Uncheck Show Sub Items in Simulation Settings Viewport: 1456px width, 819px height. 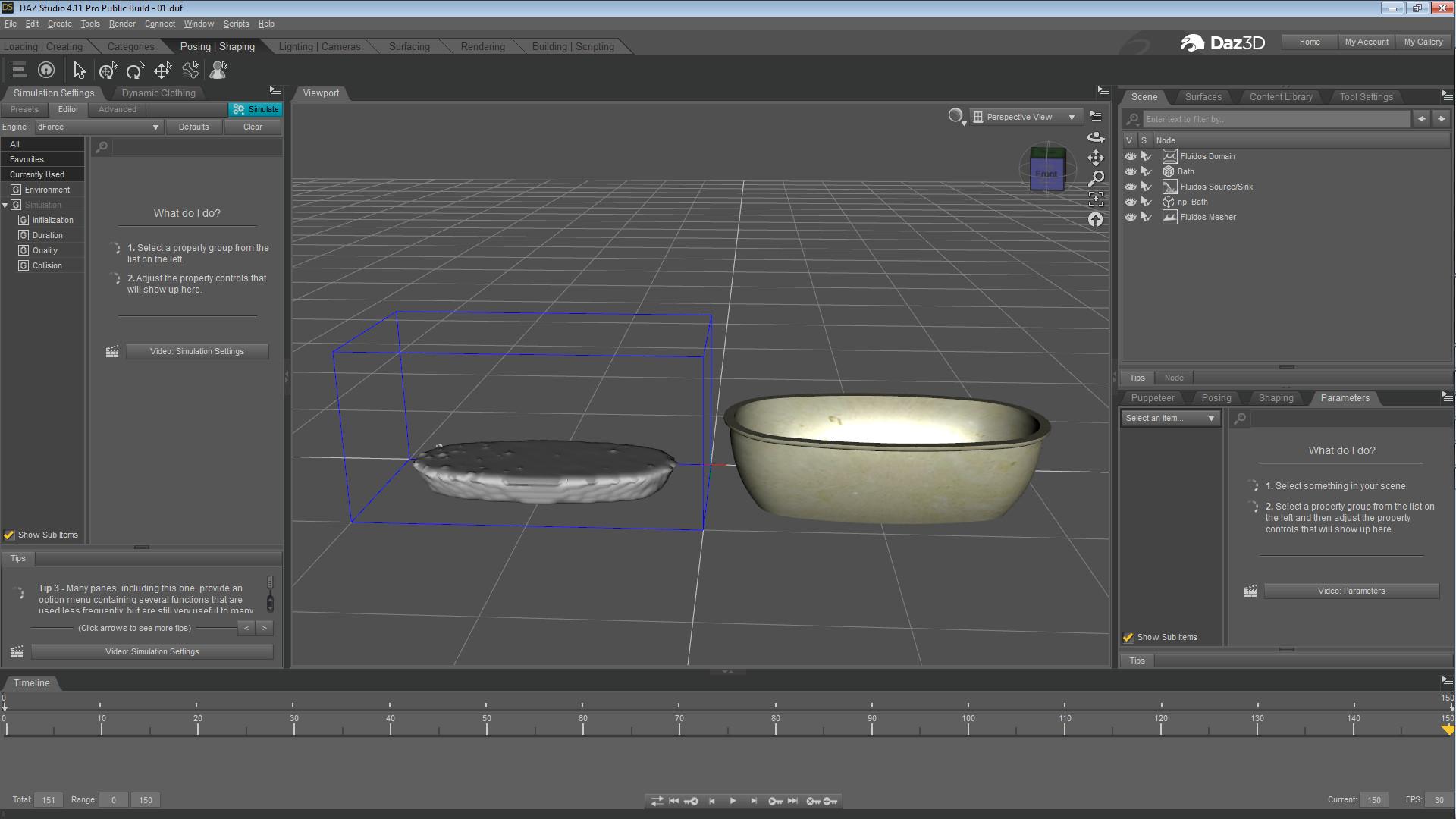tap(9, 535)
